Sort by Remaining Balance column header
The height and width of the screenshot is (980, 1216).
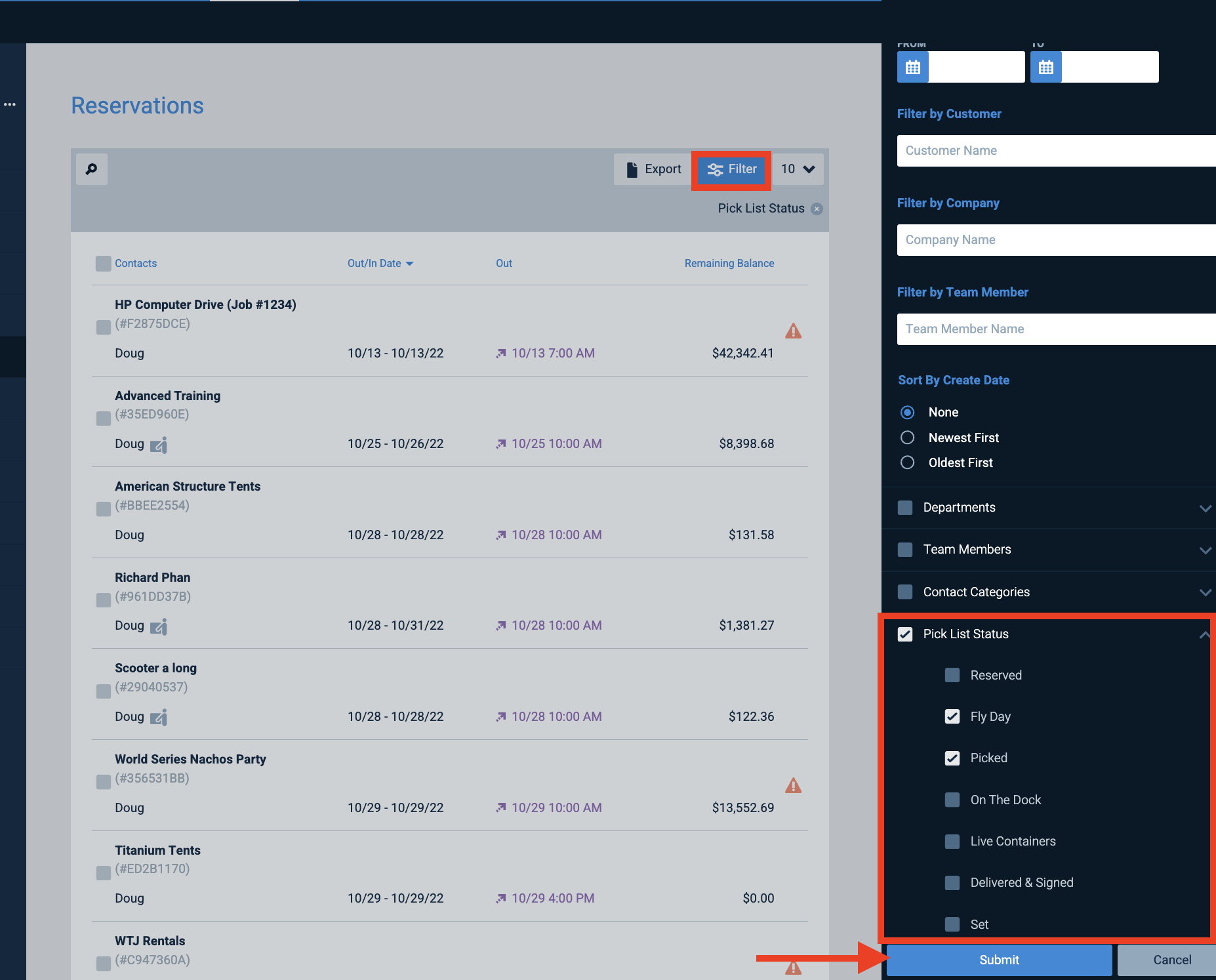pos(729,263)
